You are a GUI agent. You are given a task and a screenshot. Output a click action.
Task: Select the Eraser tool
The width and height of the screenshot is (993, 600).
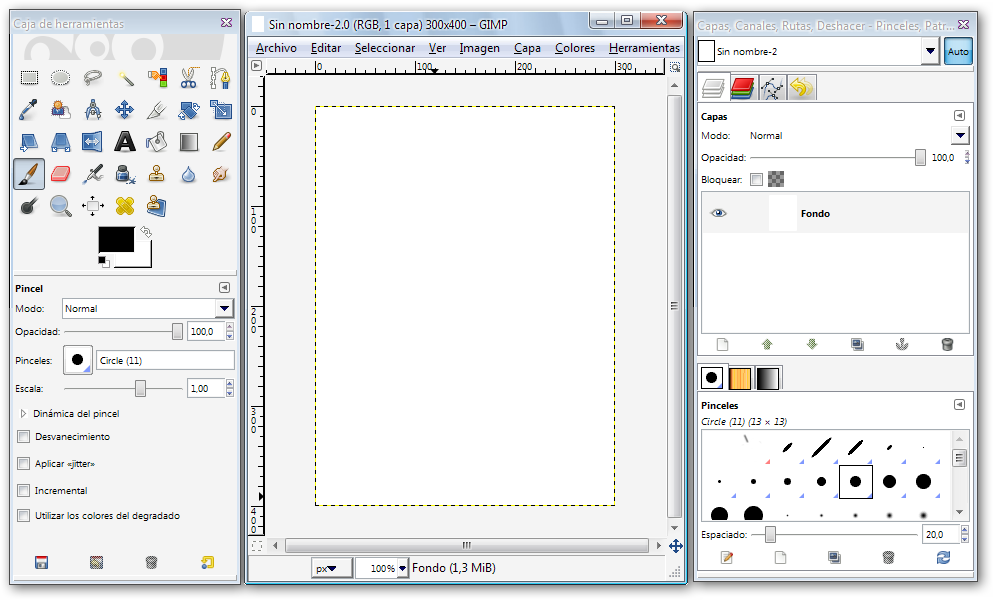[x=61, y=175]
